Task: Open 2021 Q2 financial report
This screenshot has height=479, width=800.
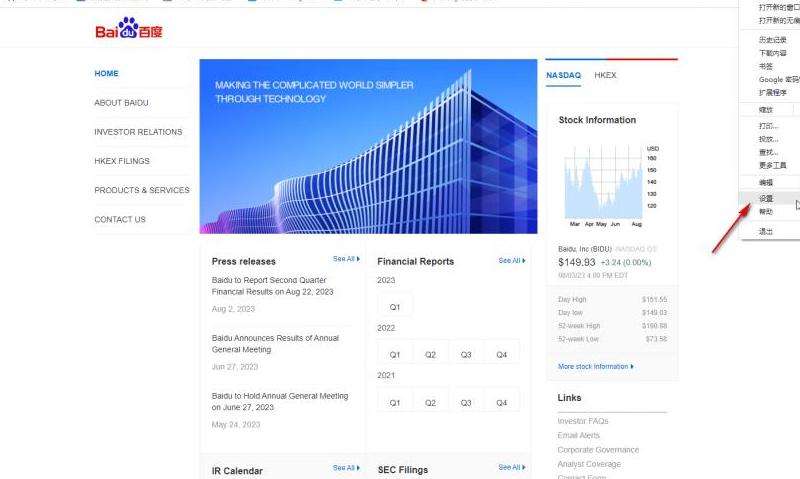Action: click(431, 402)
